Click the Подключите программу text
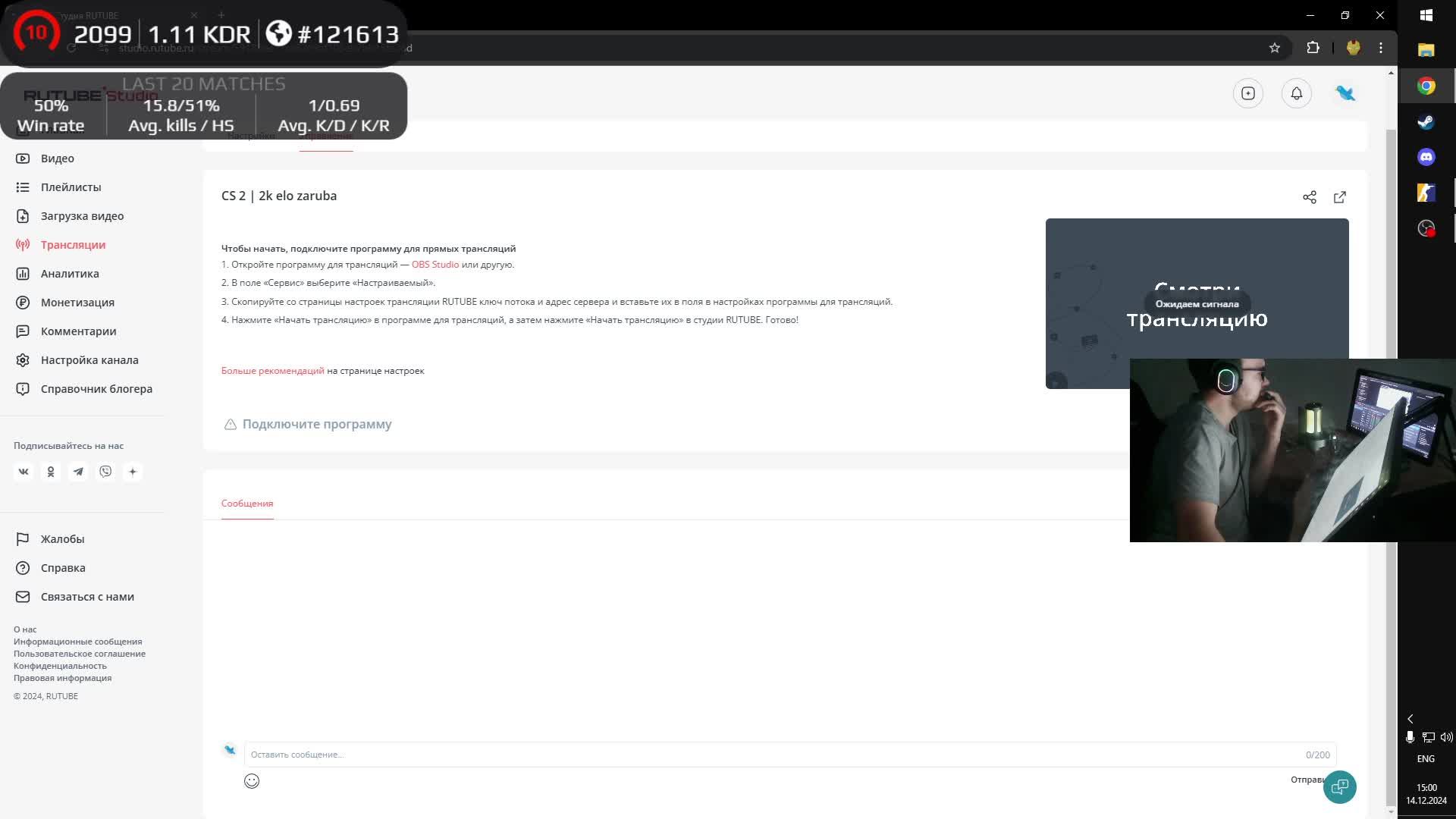 (317, 424)
